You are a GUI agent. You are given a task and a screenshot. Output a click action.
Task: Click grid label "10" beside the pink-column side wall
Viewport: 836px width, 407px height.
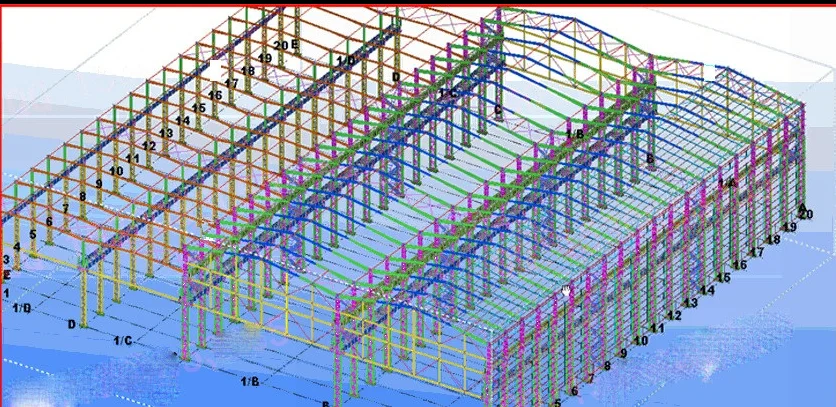point(641,340)
